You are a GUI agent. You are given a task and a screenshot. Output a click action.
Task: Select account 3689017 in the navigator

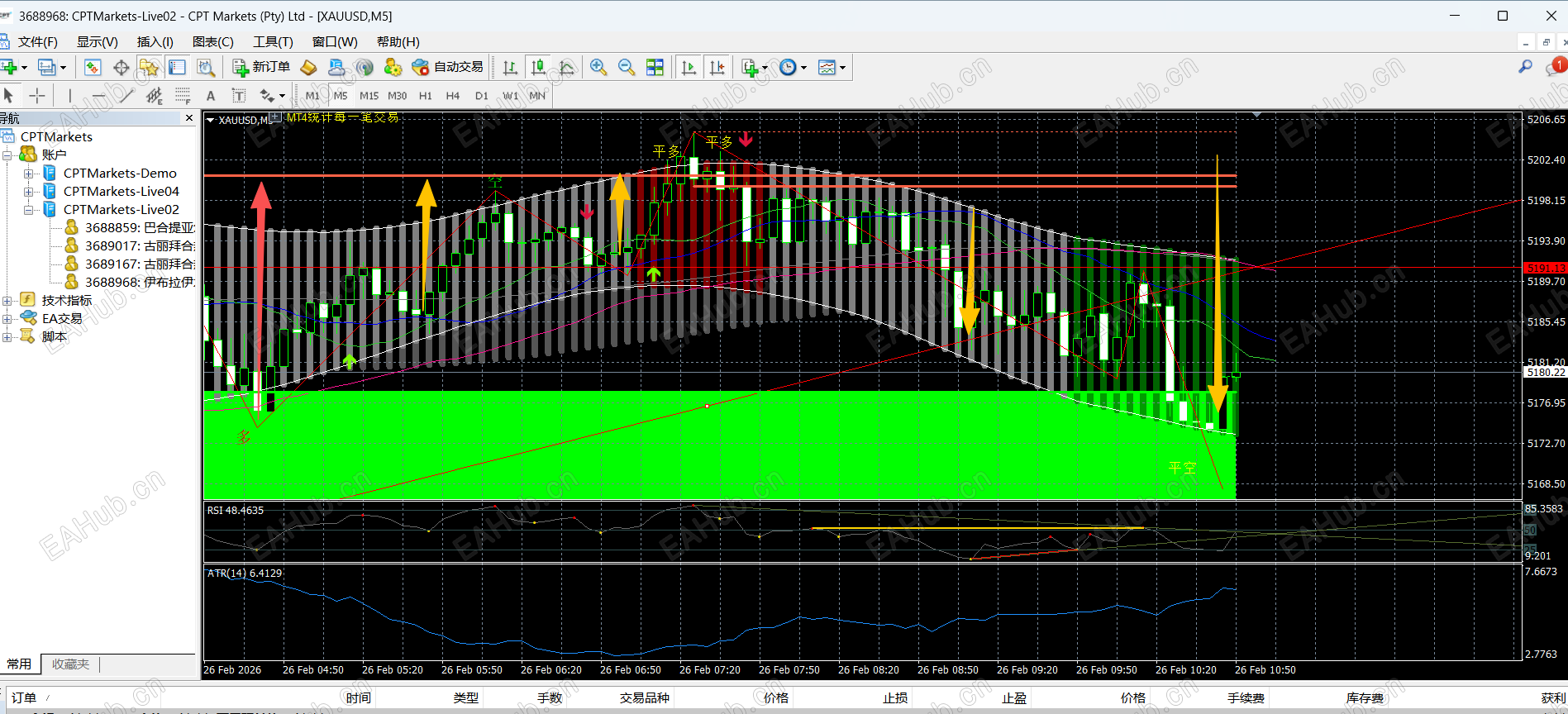tap(131, 245)
